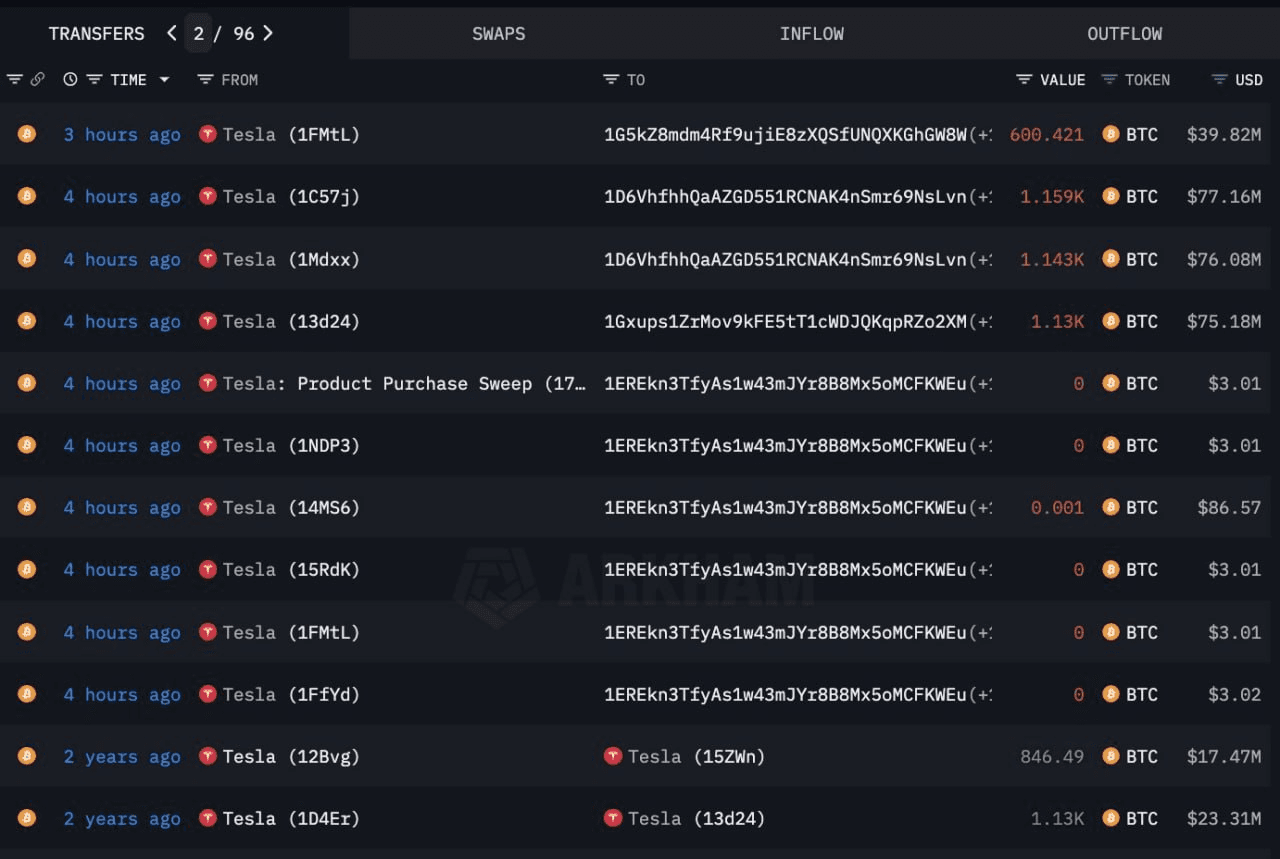Open the VALUE column filter
The width and height of the screenshot is (1280, 859).
click(x=1024, y=79)
